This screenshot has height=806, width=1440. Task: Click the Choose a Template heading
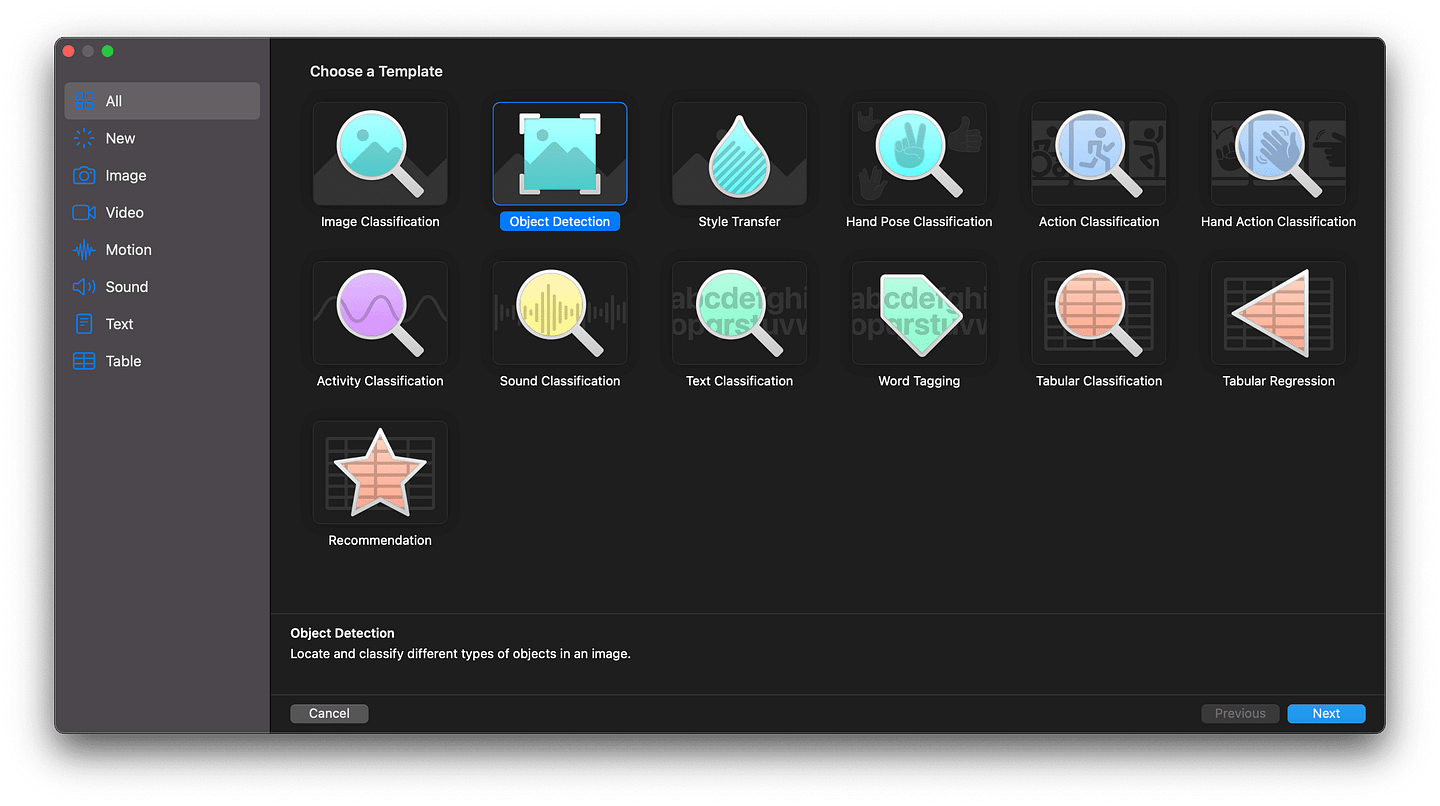376,72
